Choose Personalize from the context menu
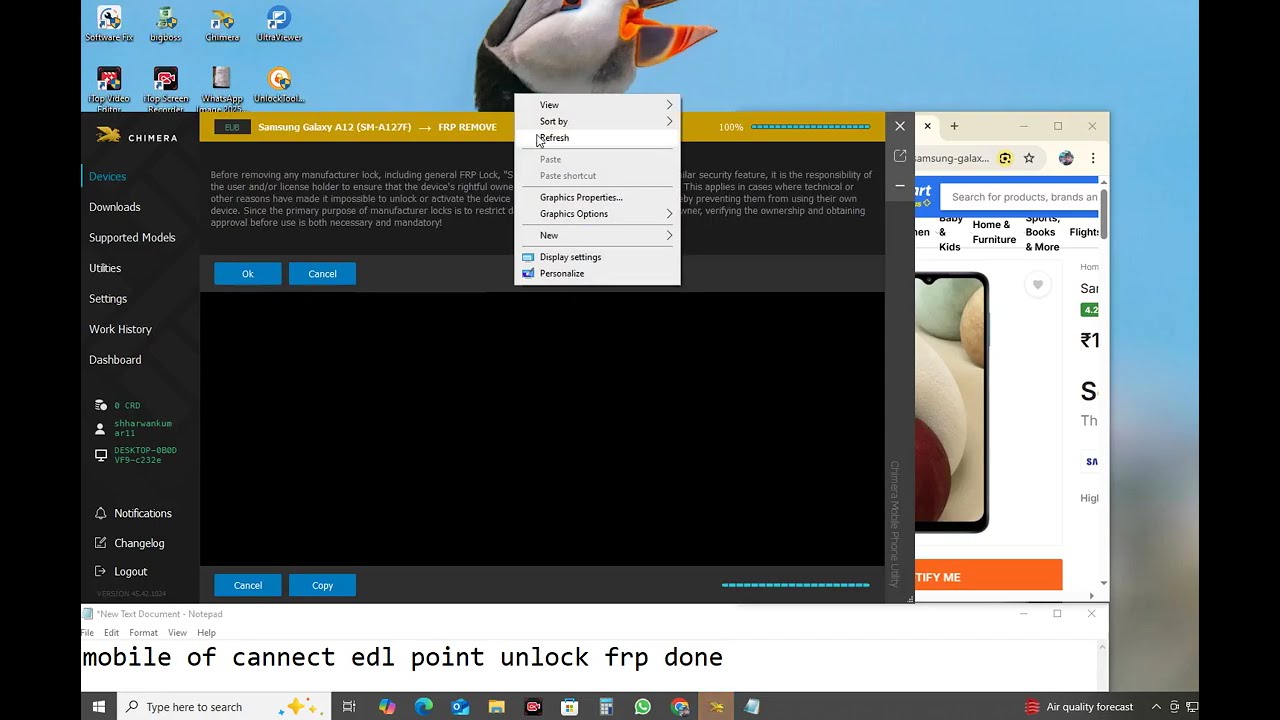Viewport: 1280px width, 720px height. click(597, 273)
